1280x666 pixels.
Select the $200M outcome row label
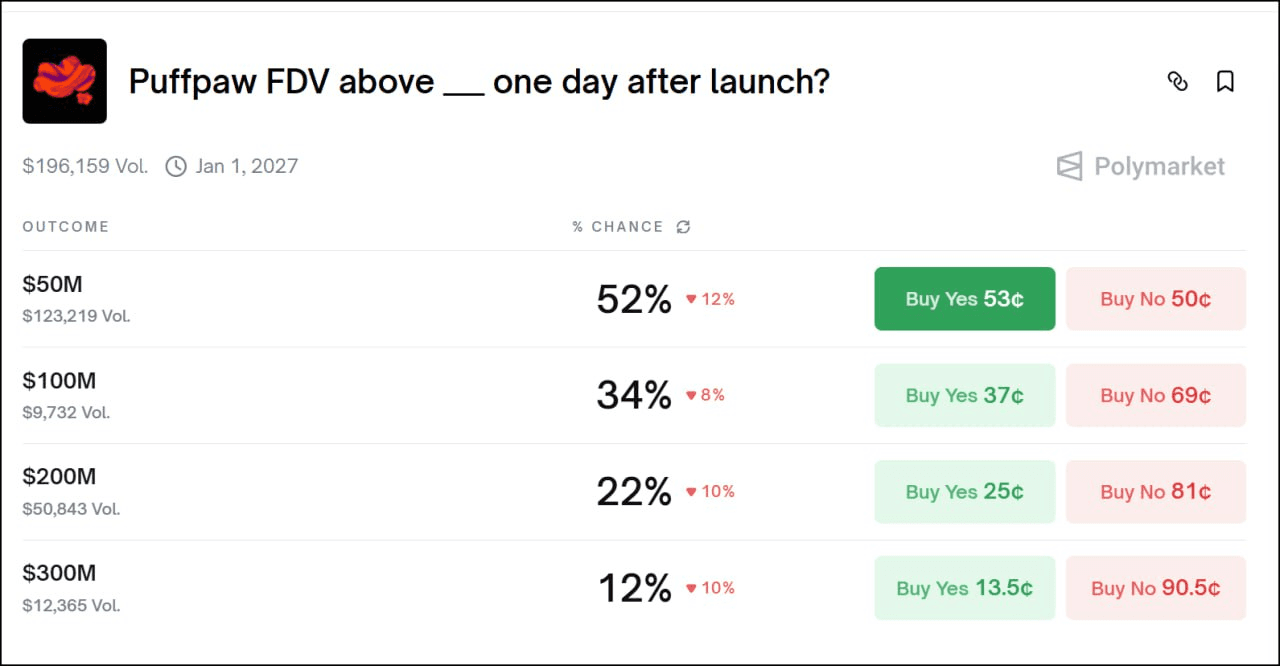[59, 477]
